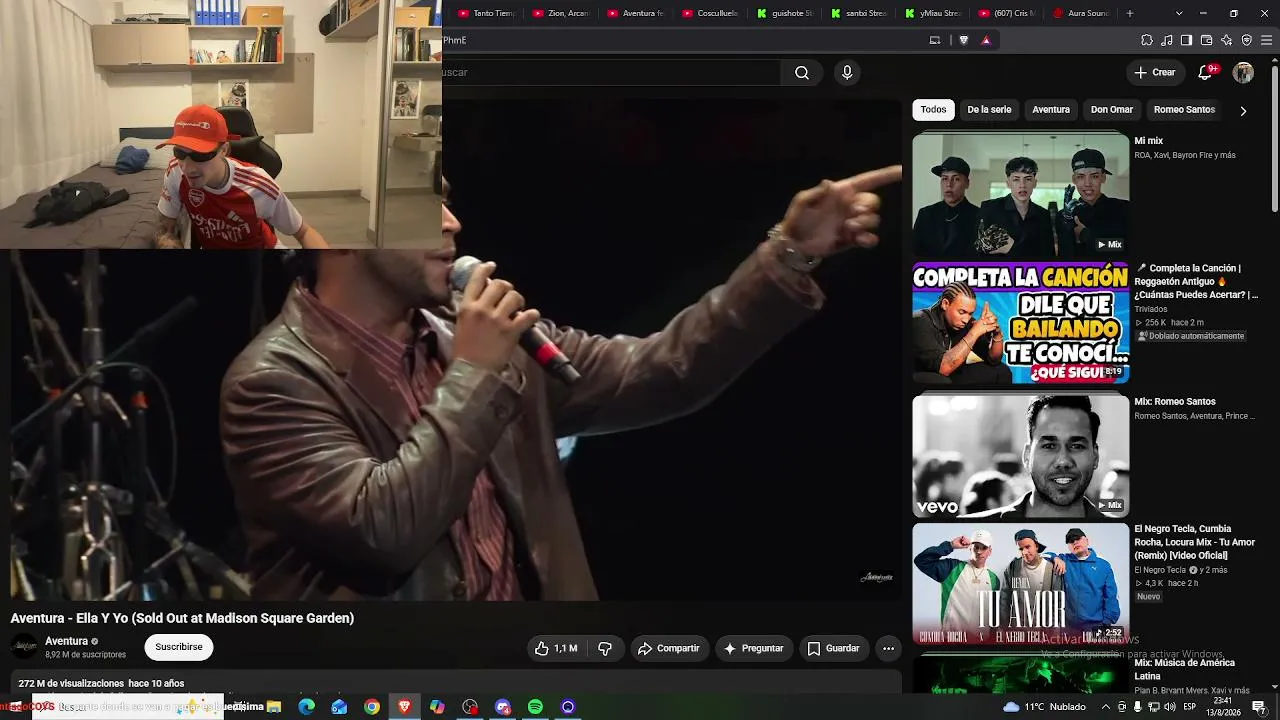The image size is (1280, 720).
Task: Click the Guardar save button
Action: coord(834,648)
